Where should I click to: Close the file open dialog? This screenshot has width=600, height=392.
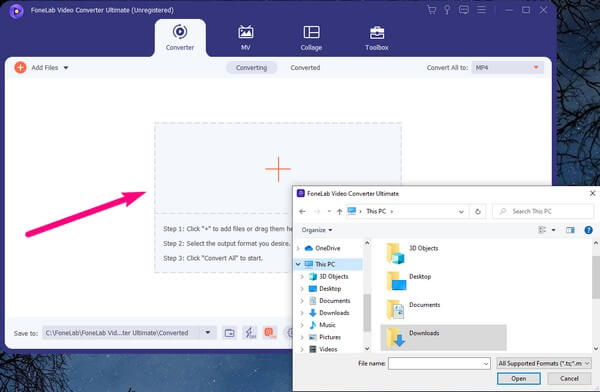pos(592,194)
